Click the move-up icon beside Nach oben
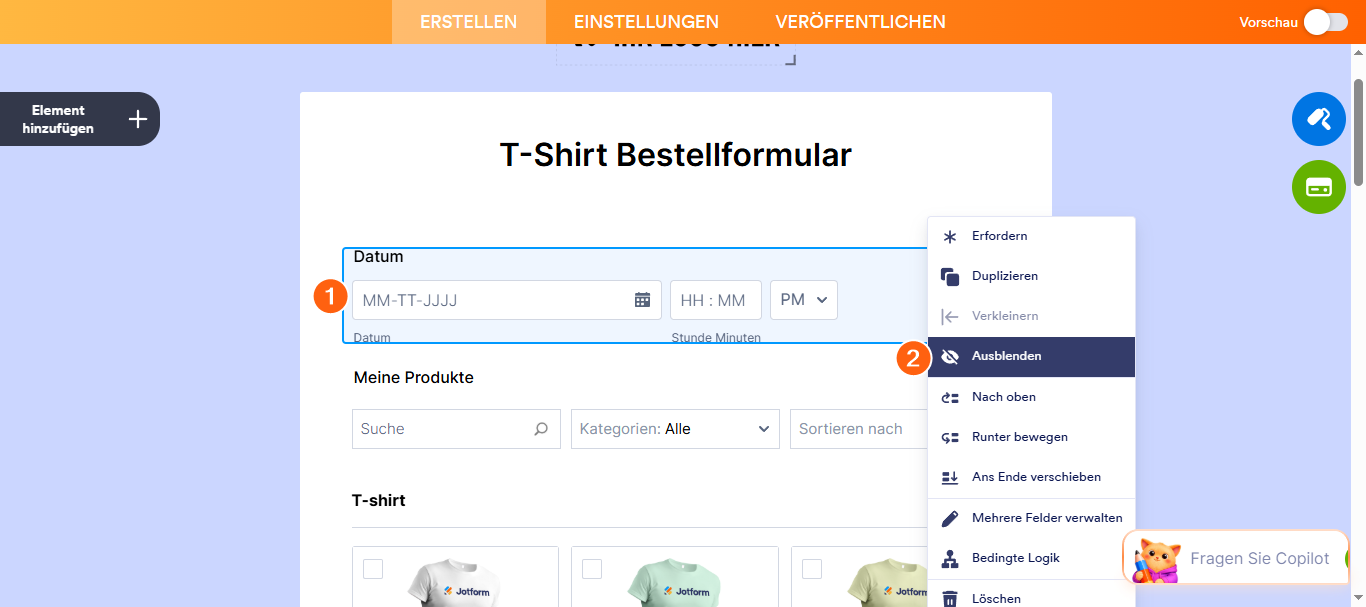This screenshot has height=607, width=1366. tap(950, 397)
